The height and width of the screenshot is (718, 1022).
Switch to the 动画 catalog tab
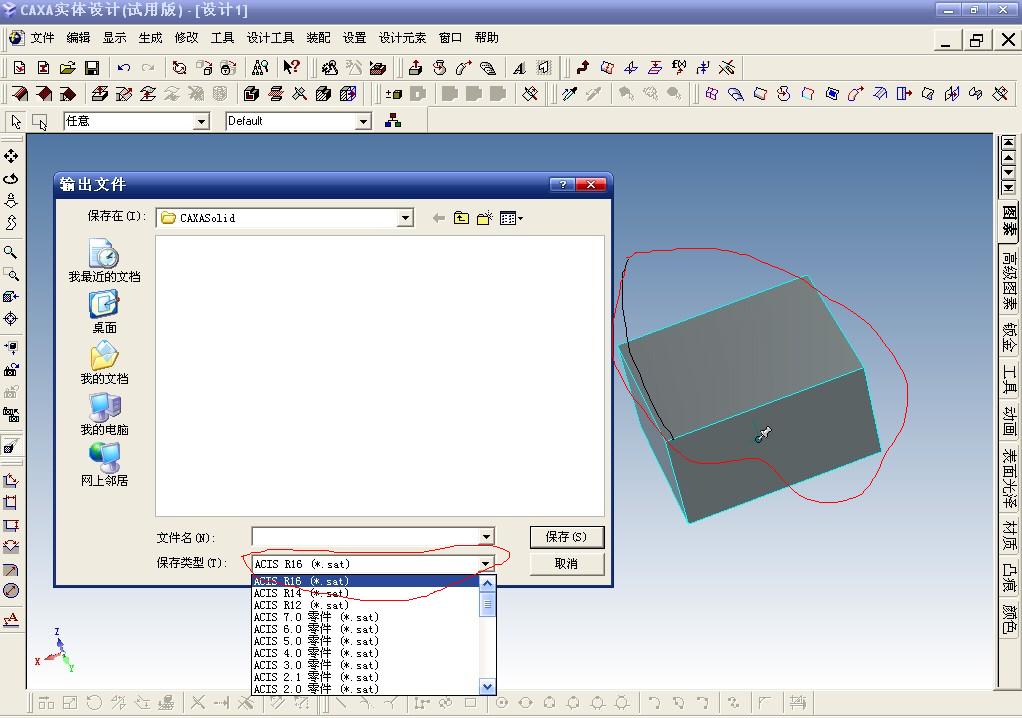pos(1008,422)
